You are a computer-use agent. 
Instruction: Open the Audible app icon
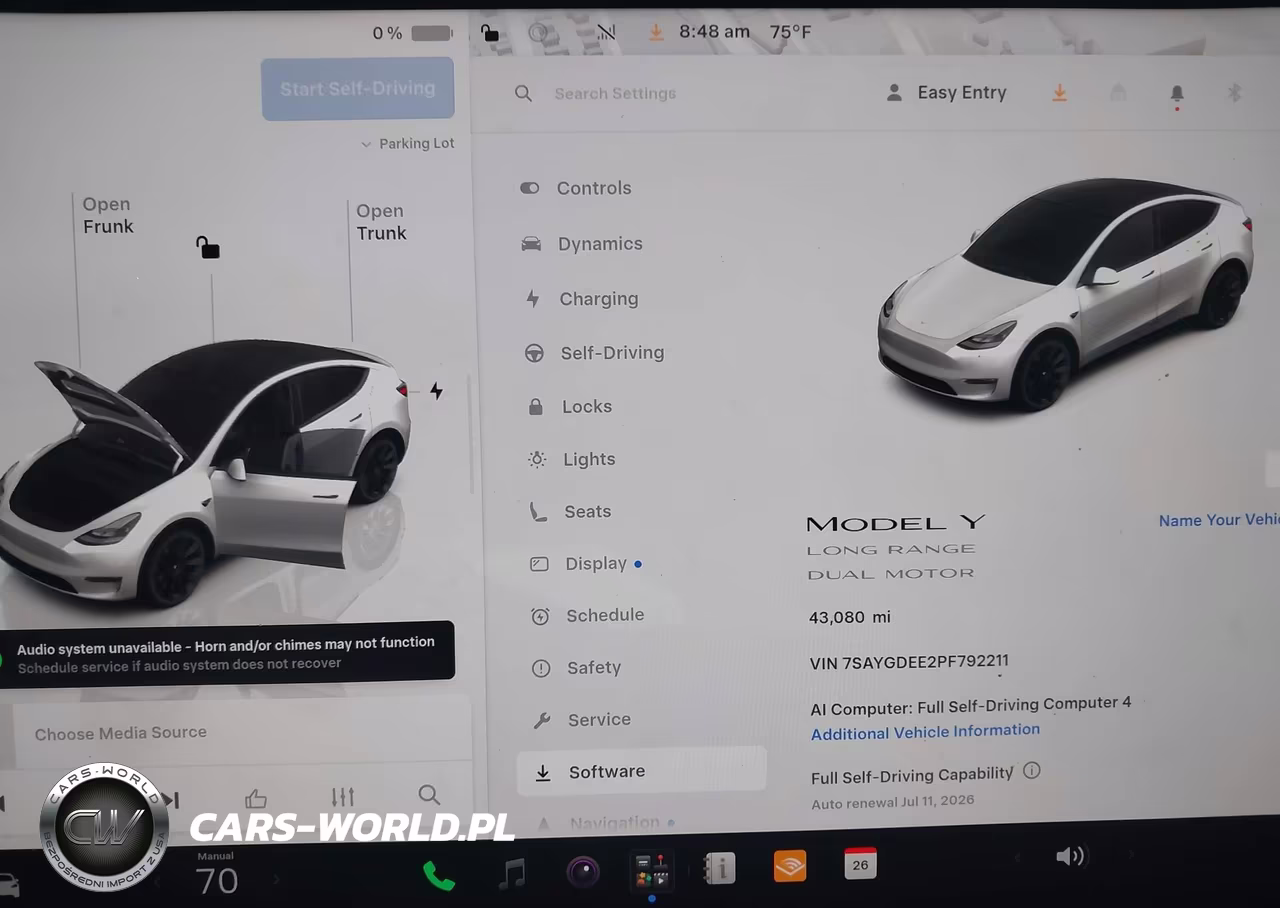pos(790,865)
